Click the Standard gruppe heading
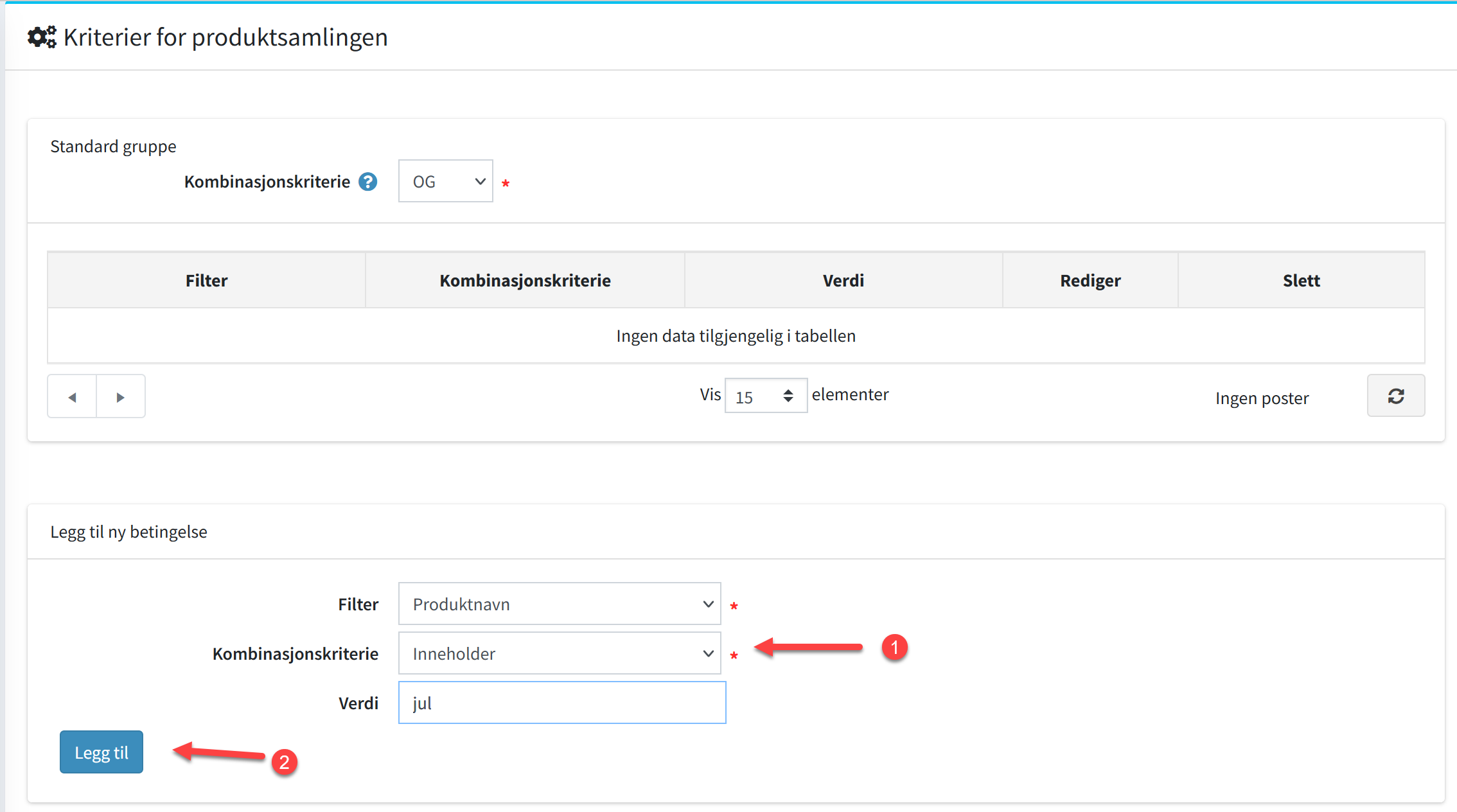This screenshot has width=1457, height=812. (x=113, y=146)
